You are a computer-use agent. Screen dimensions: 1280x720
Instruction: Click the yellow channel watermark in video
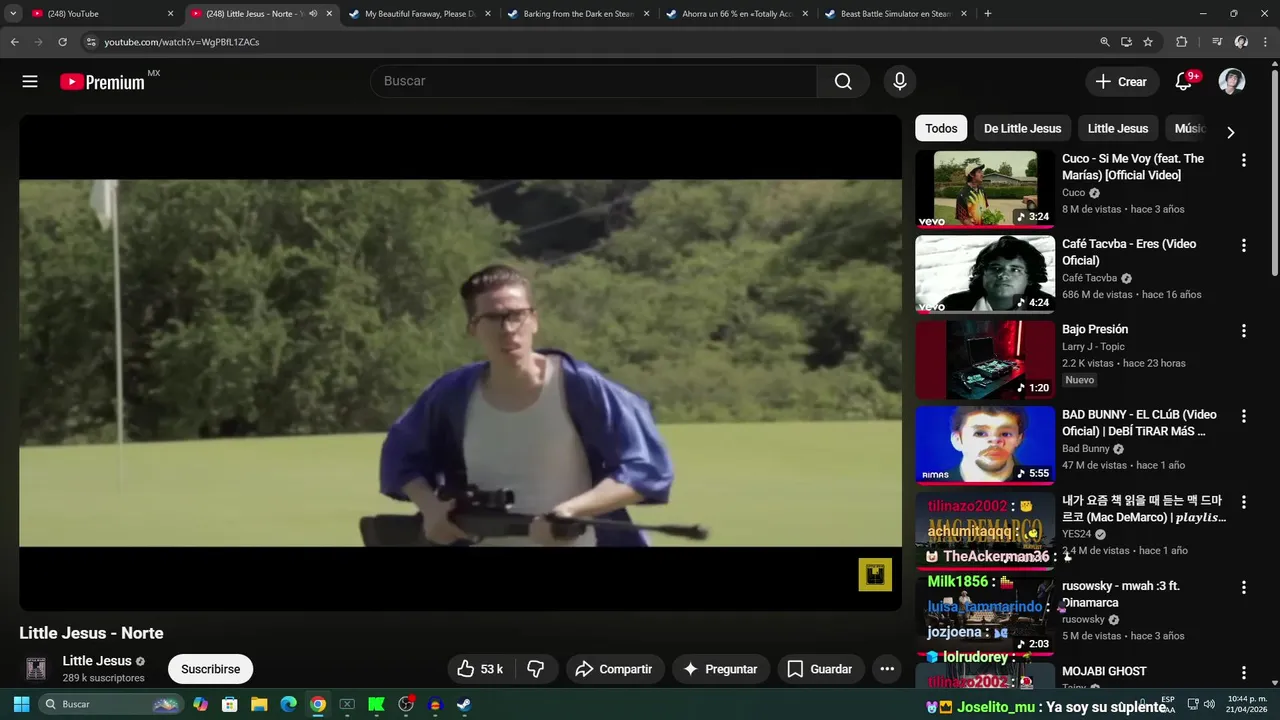pos(875,574)
